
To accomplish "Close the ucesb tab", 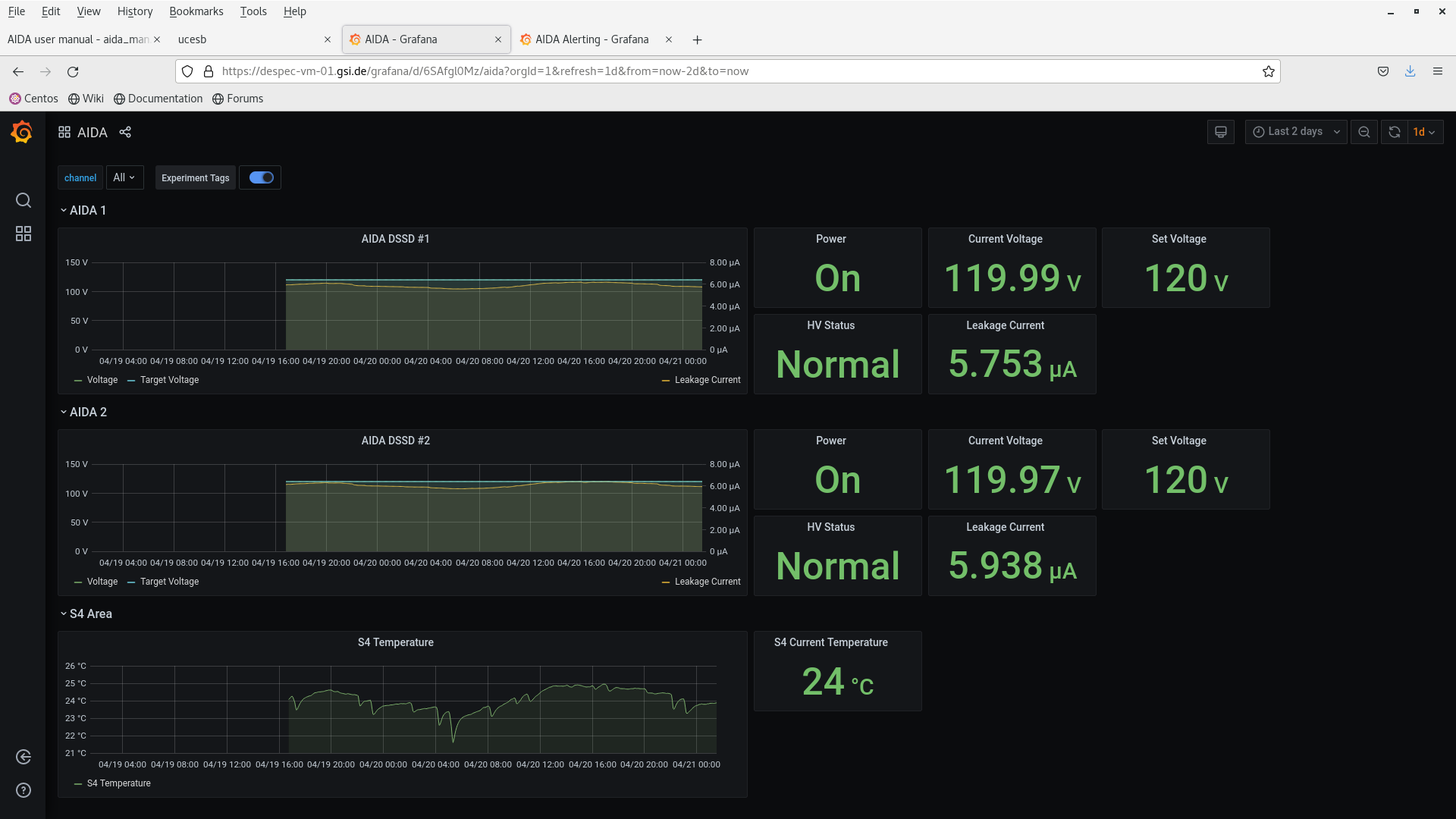I will coord(328,39).
